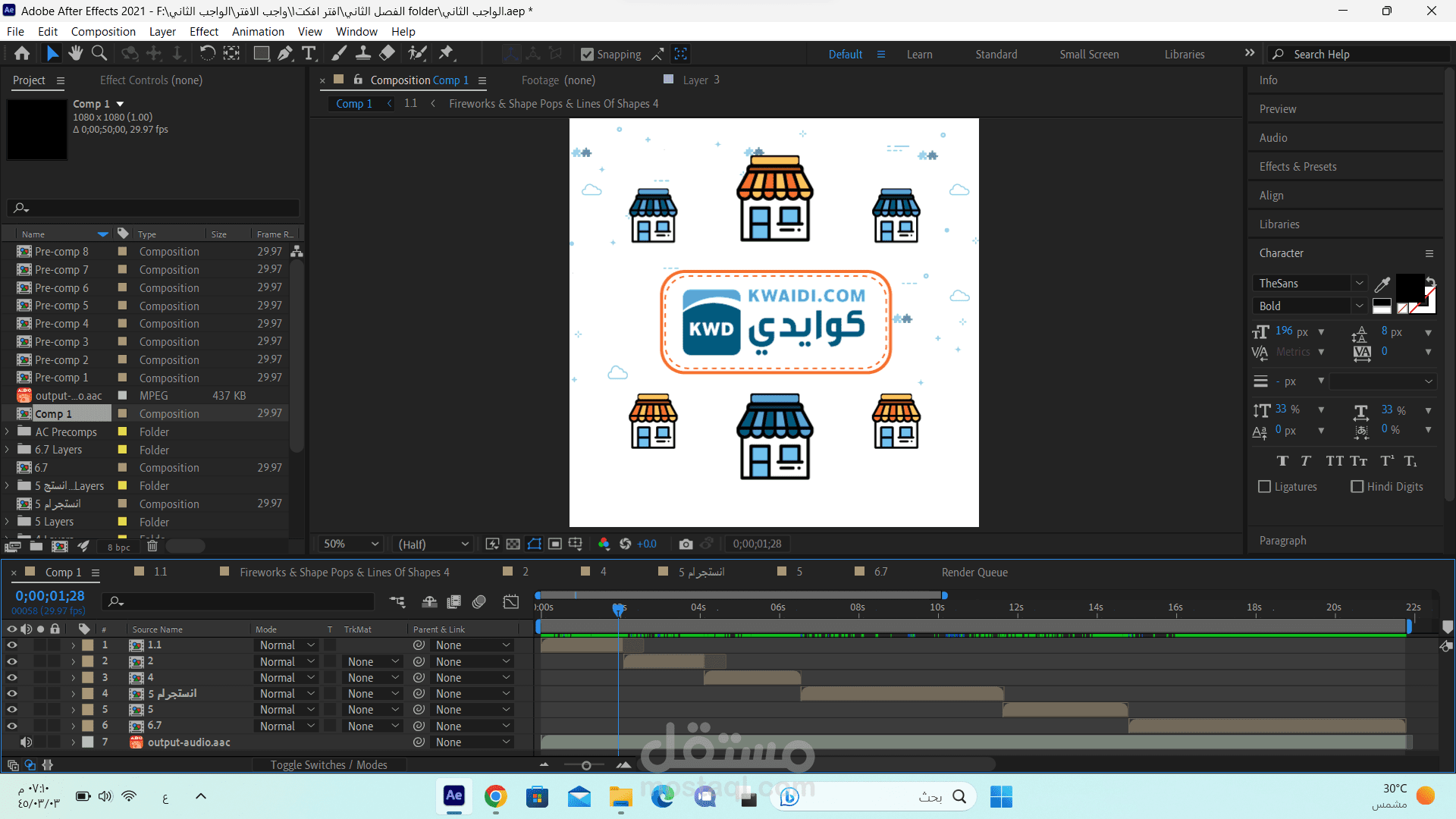Viewport: 1456px width, 819px height.
Task: Switch to the Standard workspace
Action: click(996, 55)
